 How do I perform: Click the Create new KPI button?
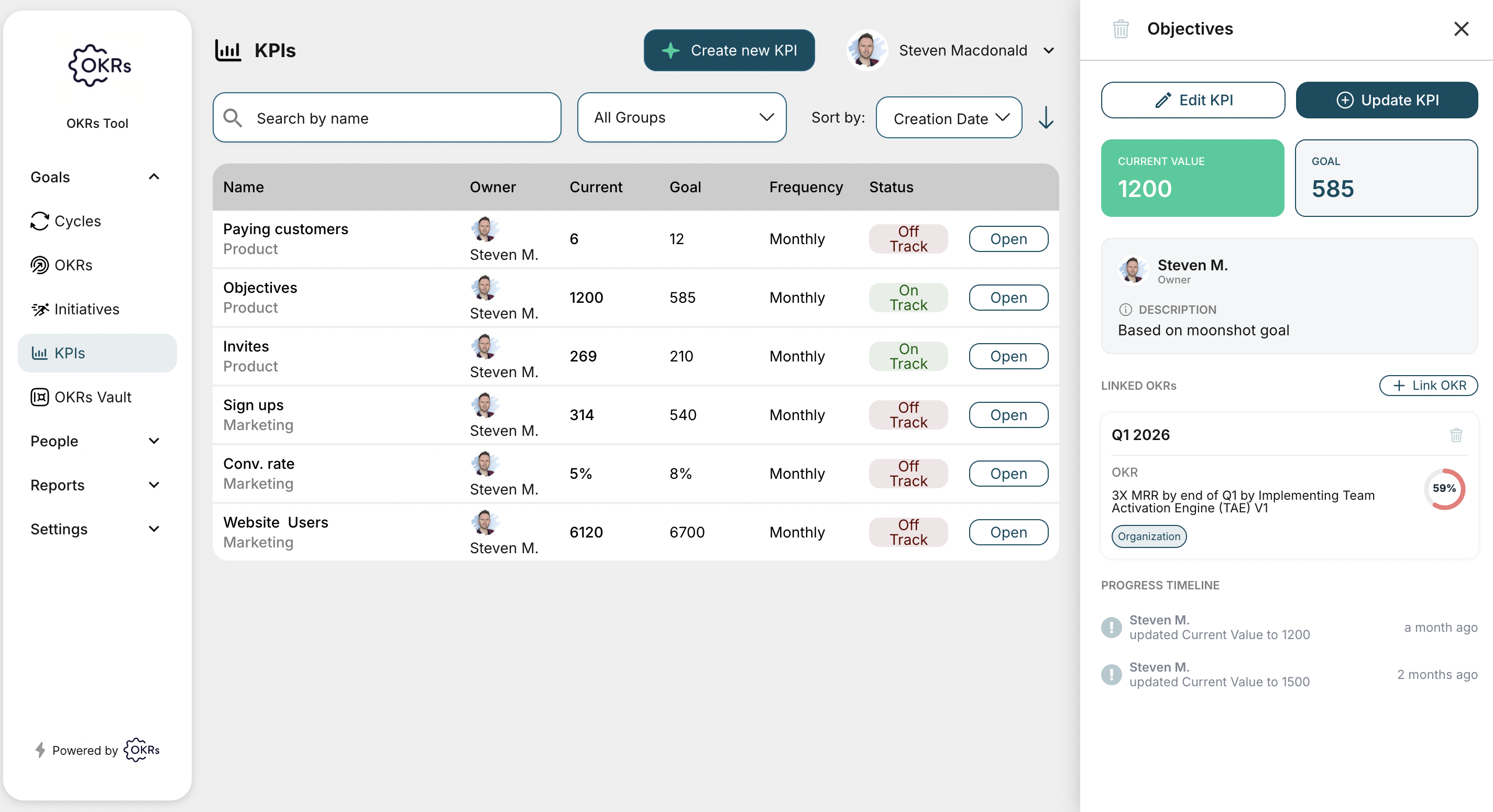(729, 50)
